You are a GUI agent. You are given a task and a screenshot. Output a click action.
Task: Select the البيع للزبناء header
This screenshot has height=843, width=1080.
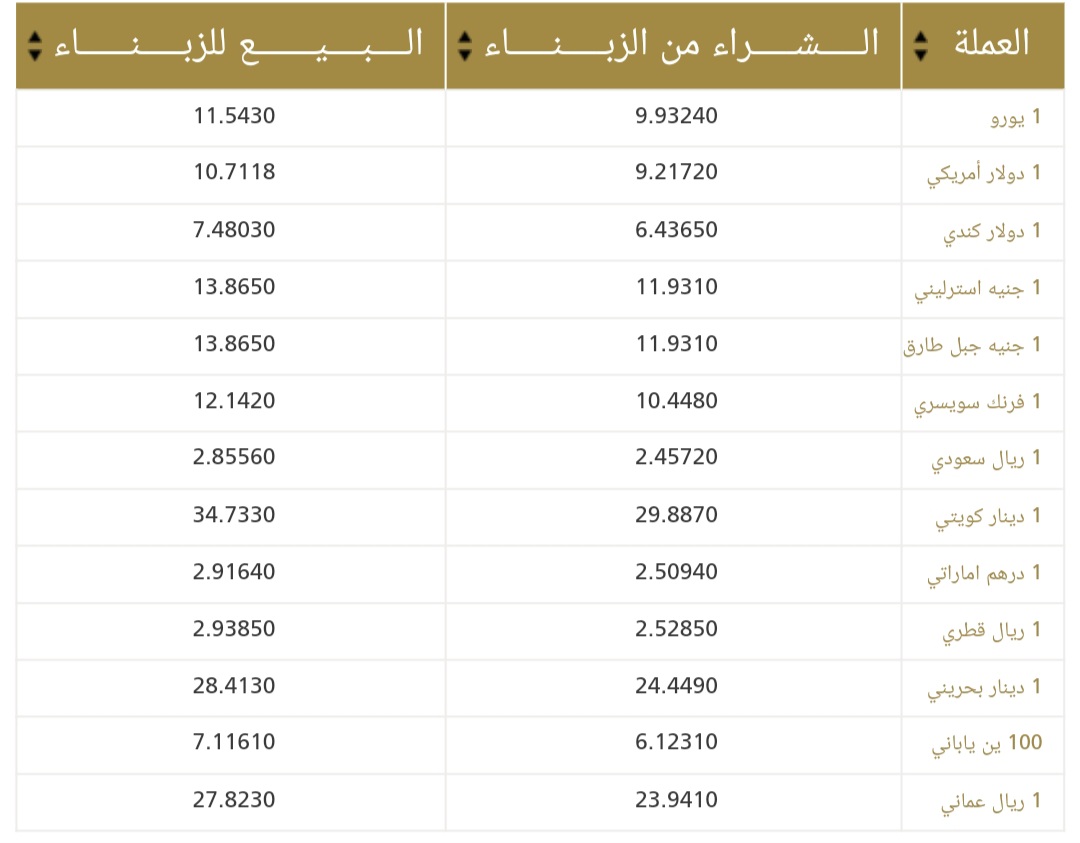tap(231, 46)
